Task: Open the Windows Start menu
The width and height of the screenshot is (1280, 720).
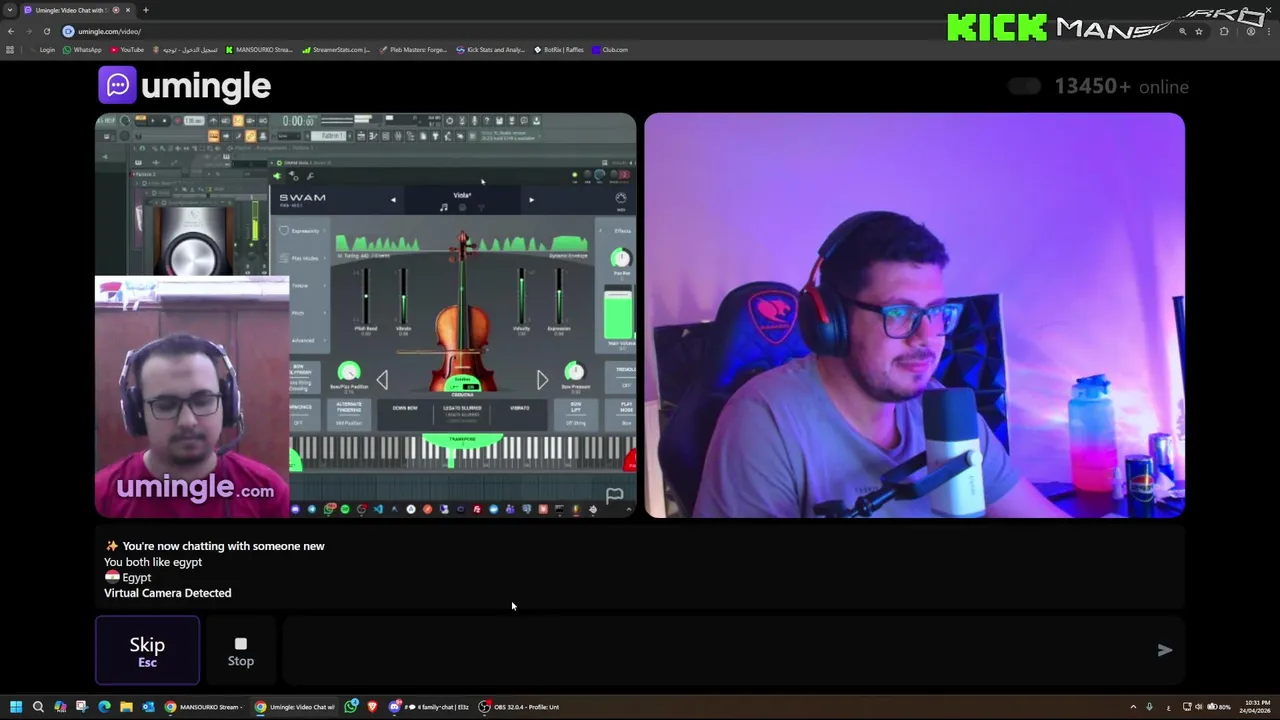Action: [16, 707]
